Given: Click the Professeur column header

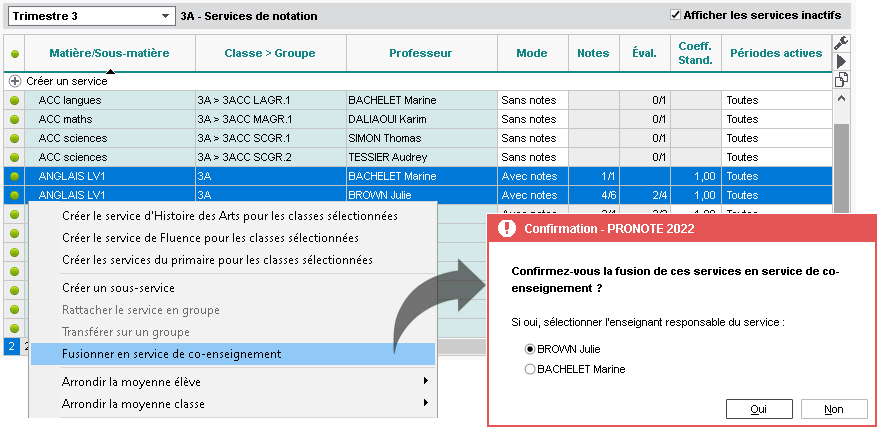Looking at the screenshot, I should click(422, 54).
